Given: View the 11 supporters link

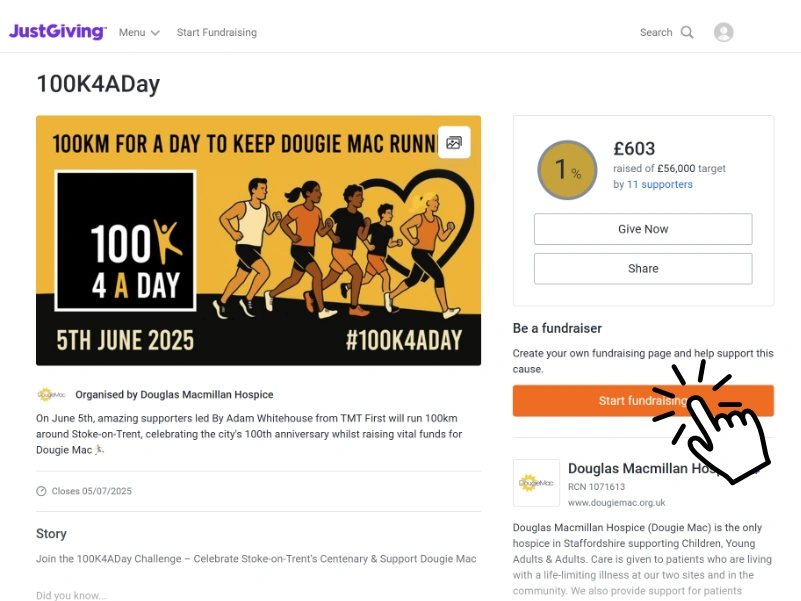Looking at the screenshot, I should pos(659,184).
